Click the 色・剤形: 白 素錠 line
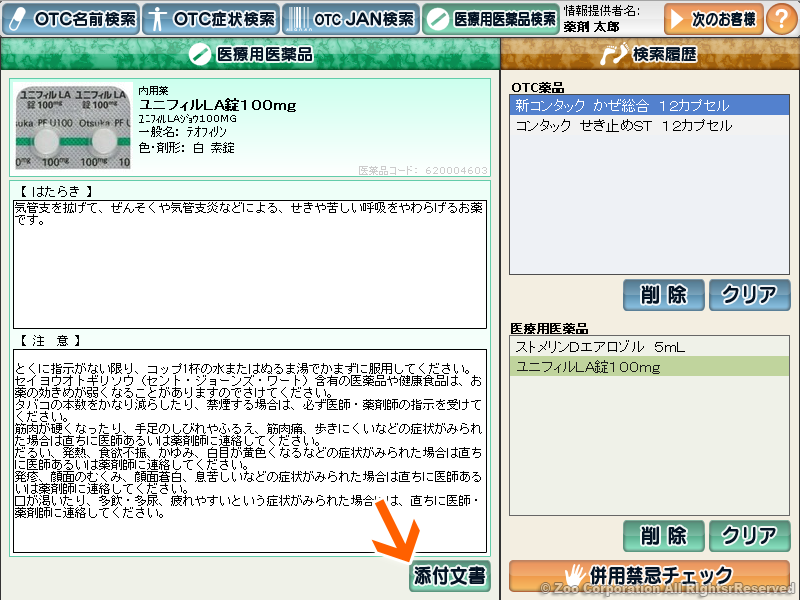The image size is (800, 600). pyautogui.click(x=187, y=148)
